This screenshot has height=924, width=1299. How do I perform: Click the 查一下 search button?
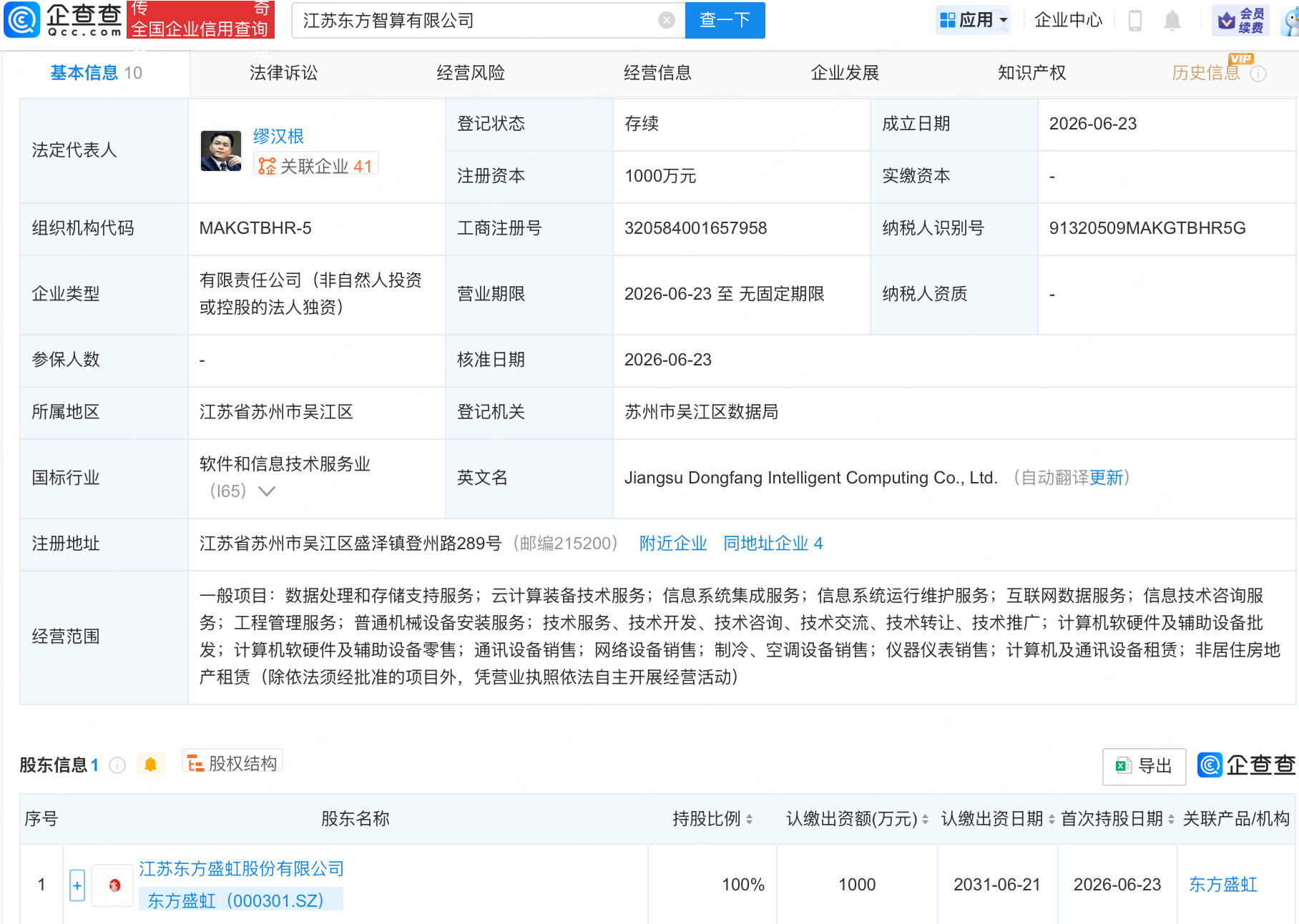click(x=725, y=20)
